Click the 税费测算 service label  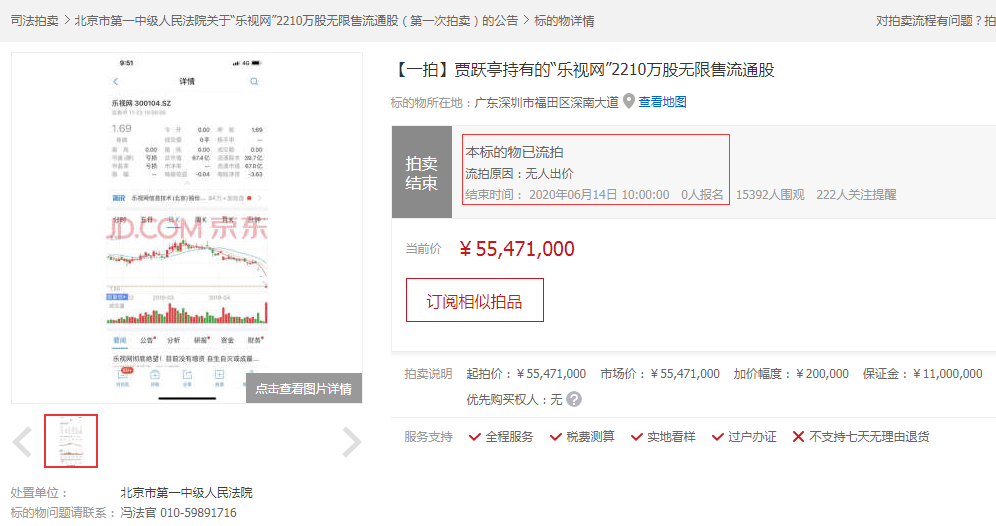[591, 437]
